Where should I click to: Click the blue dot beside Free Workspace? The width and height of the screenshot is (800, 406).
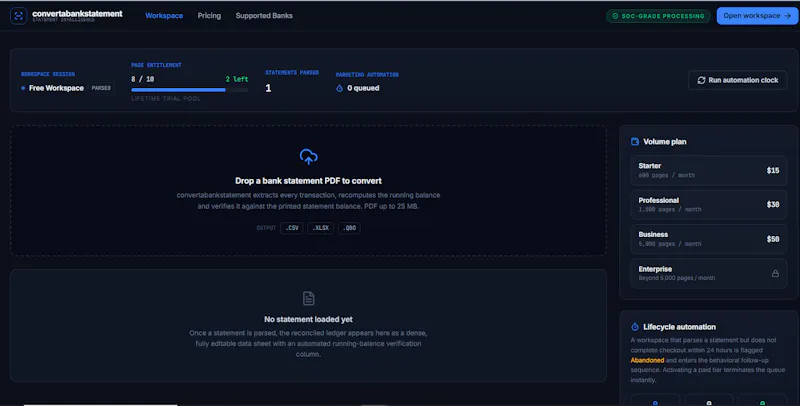[x=23, y=88]
